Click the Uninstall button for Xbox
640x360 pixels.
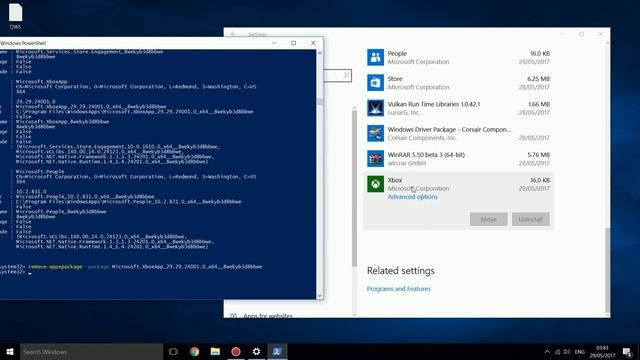tap(531, 219)
